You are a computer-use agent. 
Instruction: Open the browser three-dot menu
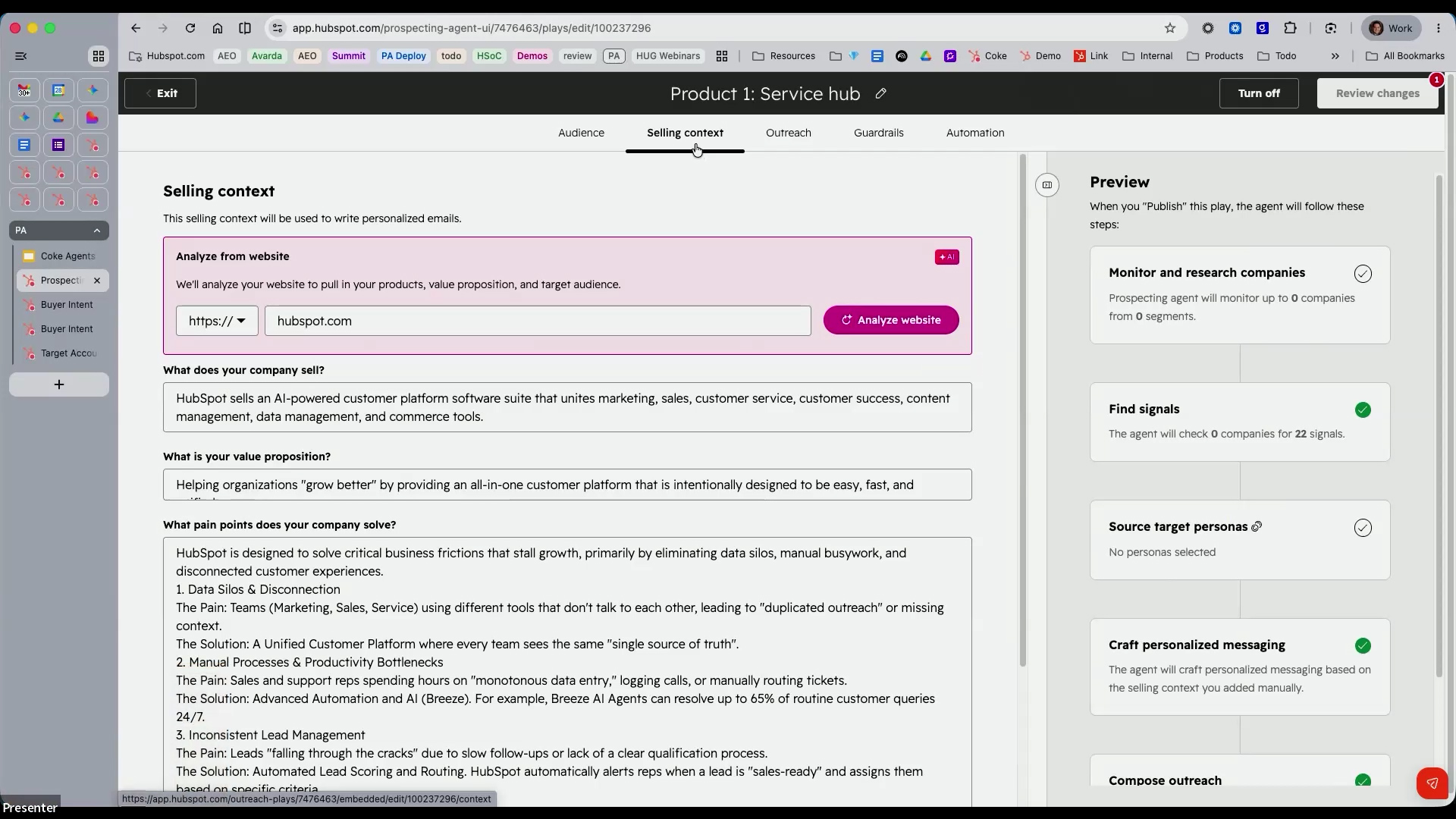click(1439, 28)
